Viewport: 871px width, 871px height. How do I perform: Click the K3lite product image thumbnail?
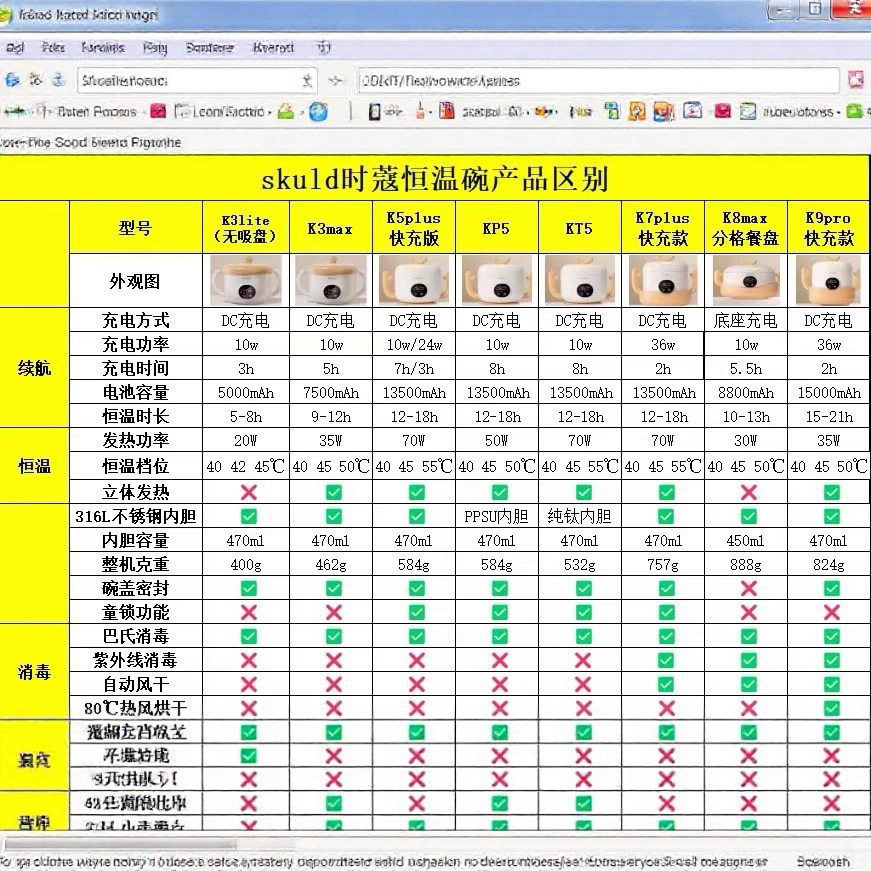246,280
